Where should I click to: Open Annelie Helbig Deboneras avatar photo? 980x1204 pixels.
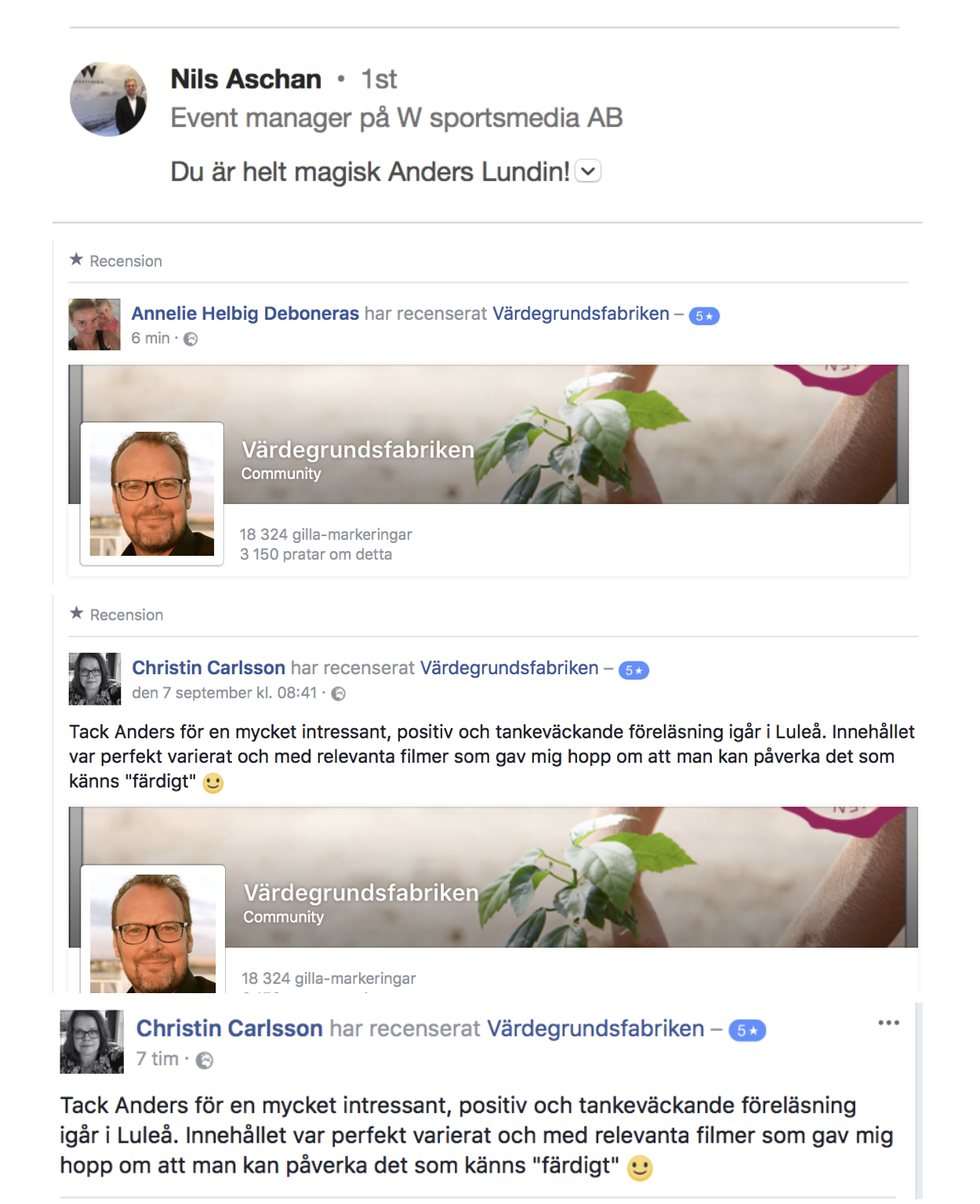94,324
